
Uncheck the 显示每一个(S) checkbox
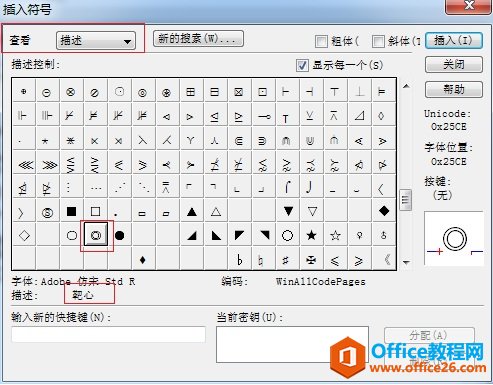pos(302,65)
